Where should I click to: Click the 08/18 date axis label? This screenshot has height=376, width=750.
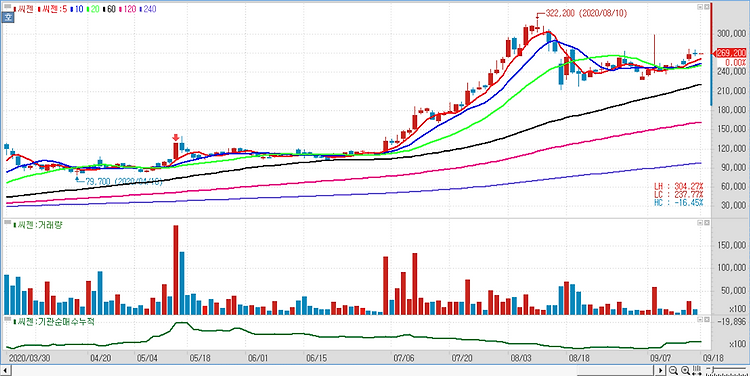click(x=578, y=358)
